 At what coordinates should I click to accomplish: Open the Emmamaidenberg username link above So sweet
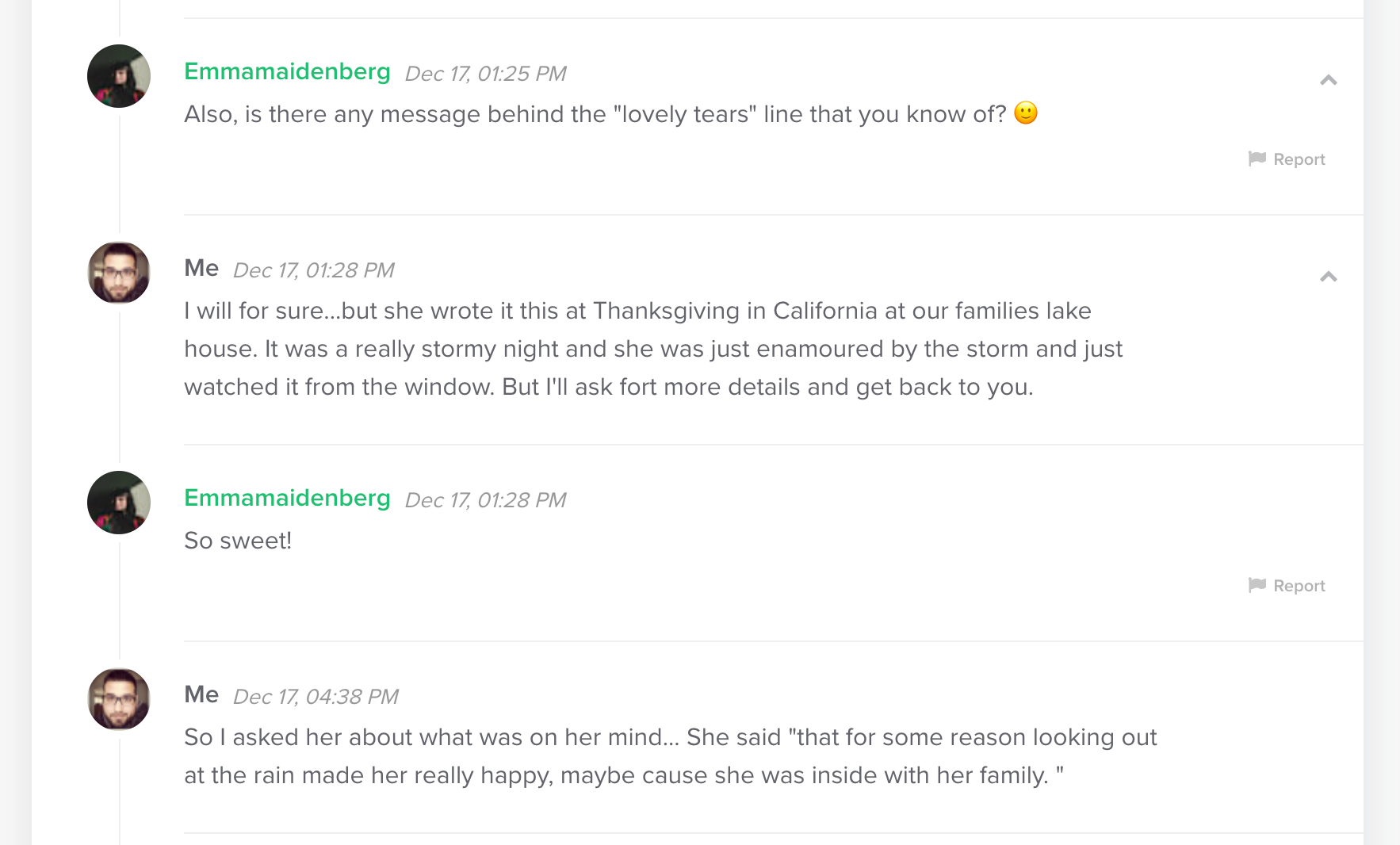287,498
